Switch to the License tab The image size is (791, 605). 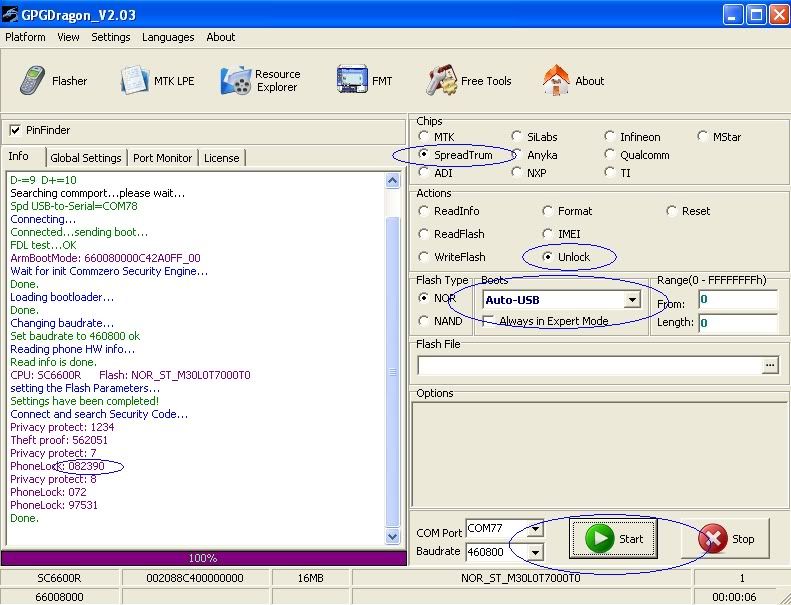(221, 158)
